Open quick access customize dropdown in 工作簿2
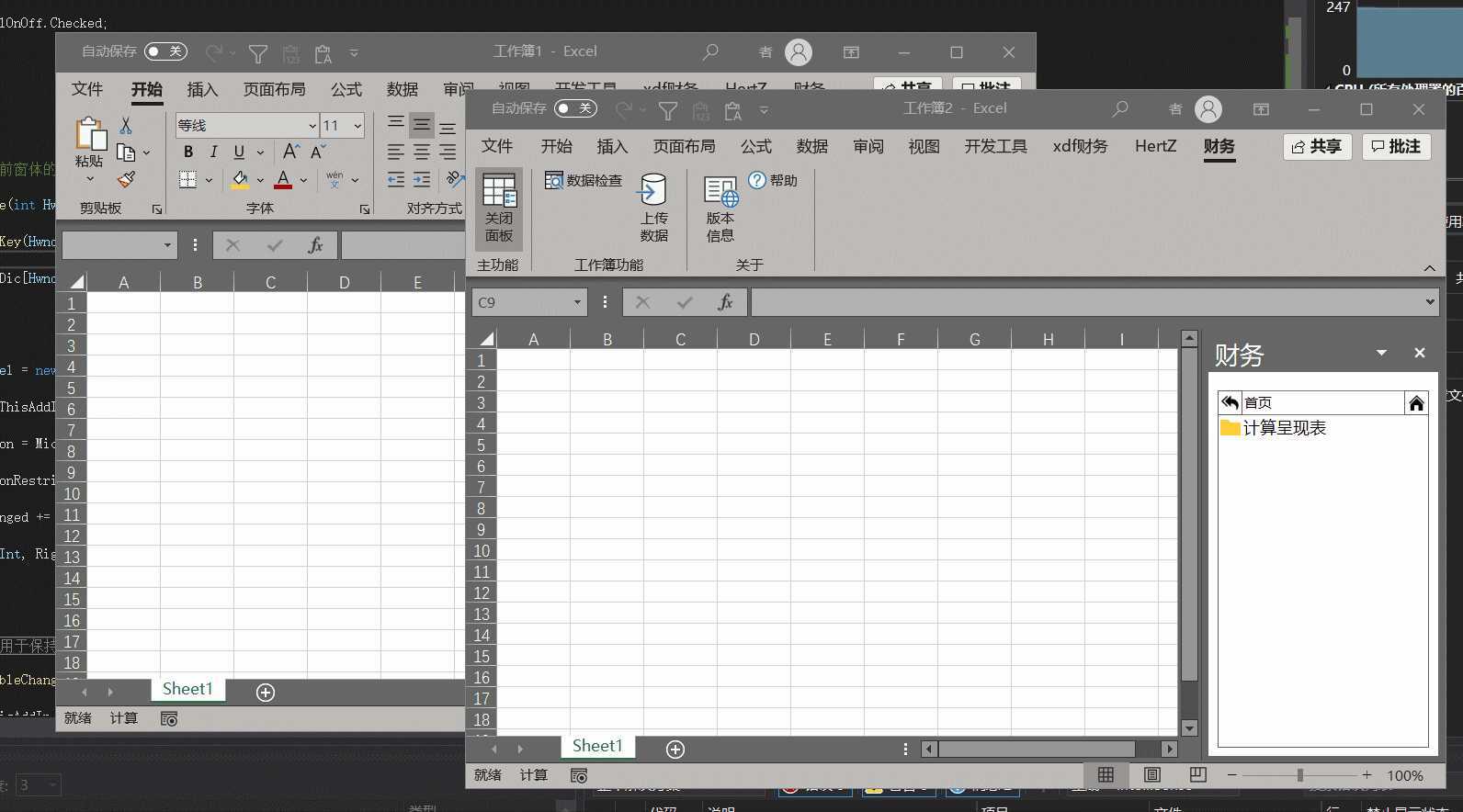The image size is (1463, 812). click(764, 110)
